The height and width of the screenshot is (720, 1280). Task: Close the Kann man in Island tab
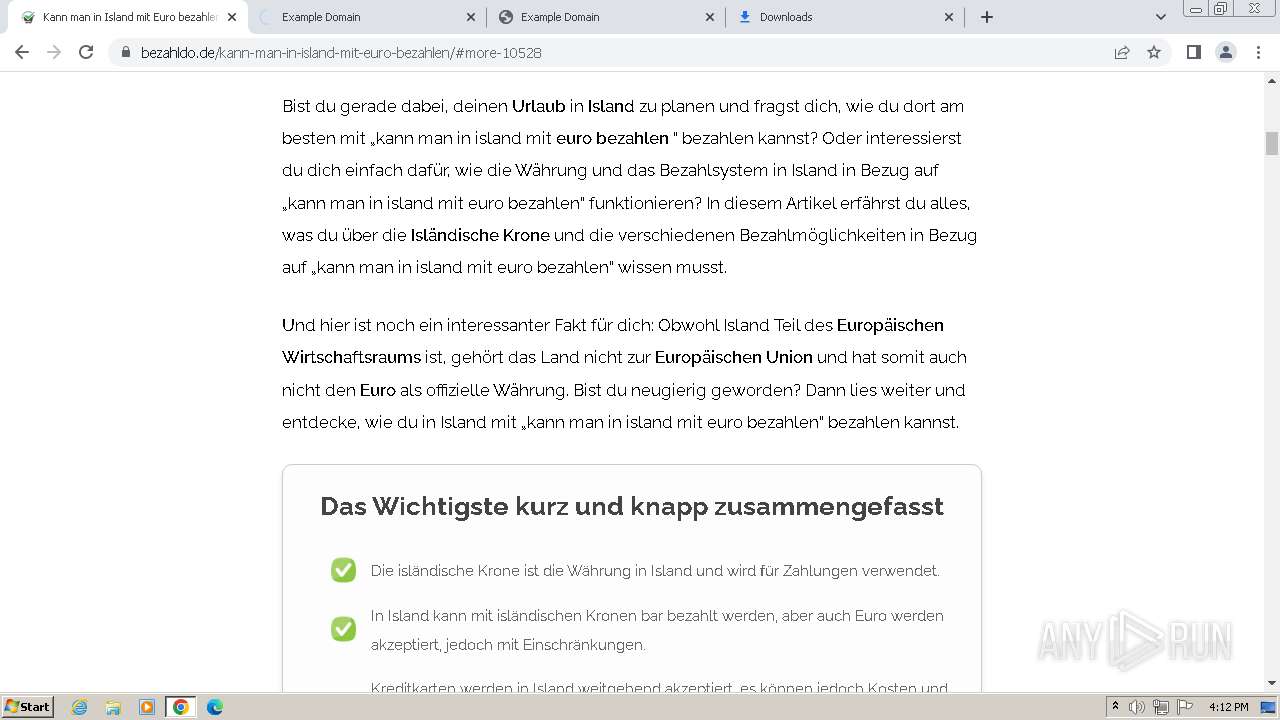tap(232, 17)
